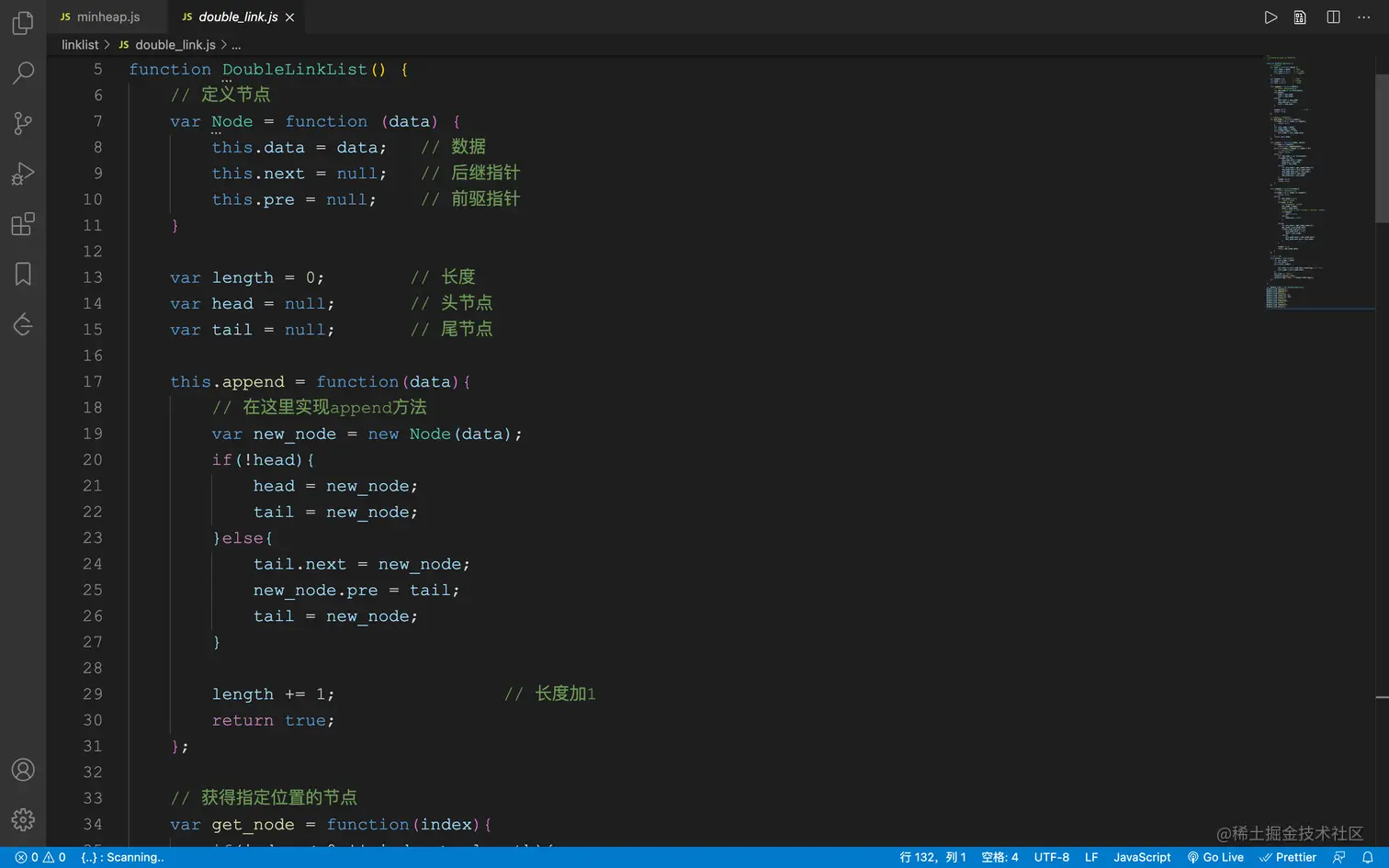Click the 前驱指针 comment
The image size is (1389, 868).
[x=470, y=198]
